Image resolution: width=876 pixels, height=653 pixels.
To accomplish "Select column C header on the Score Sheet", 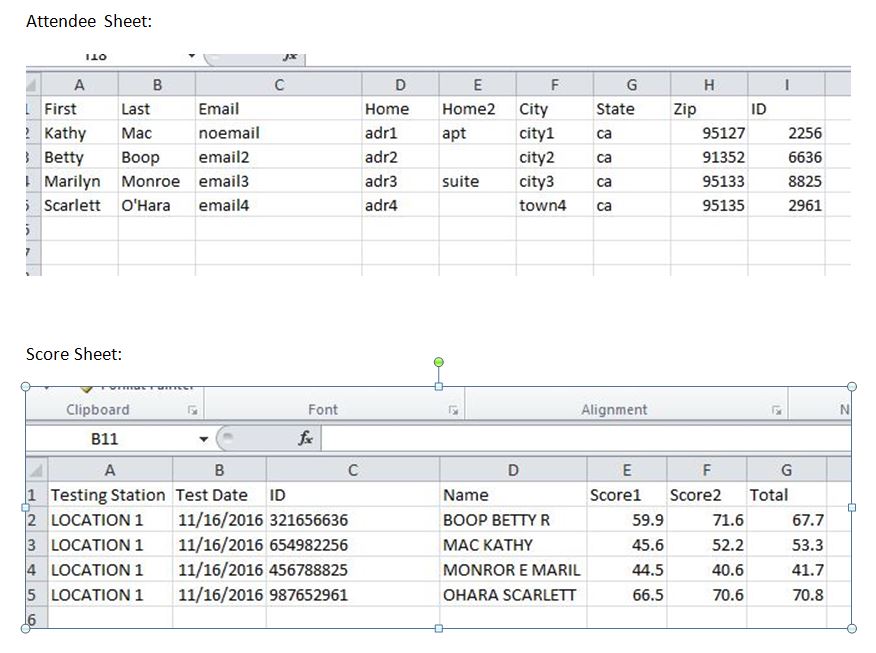I will (x=351, y=468).
